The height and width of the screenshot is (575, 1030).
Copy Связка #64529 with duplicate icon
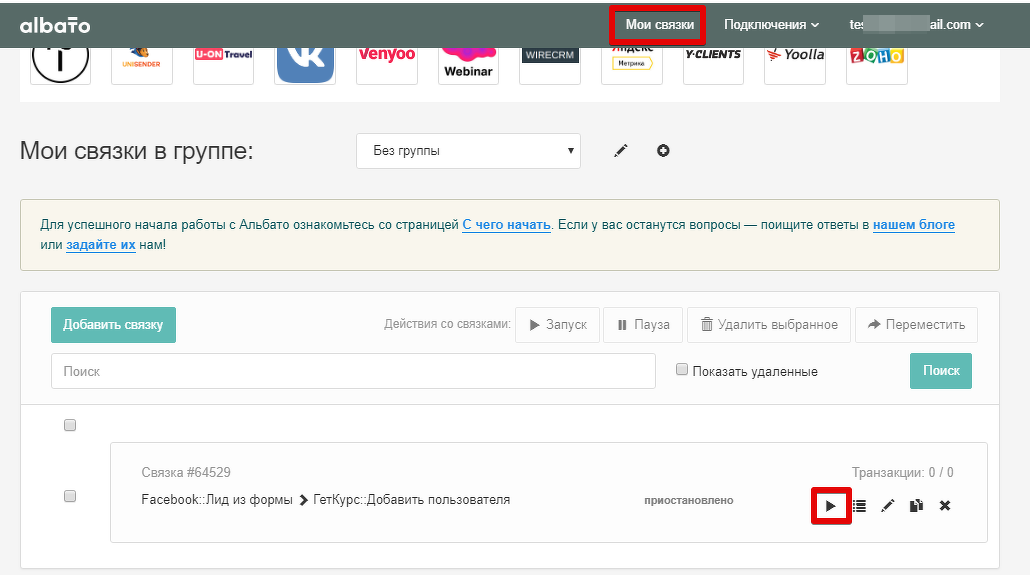pos(916,506)
